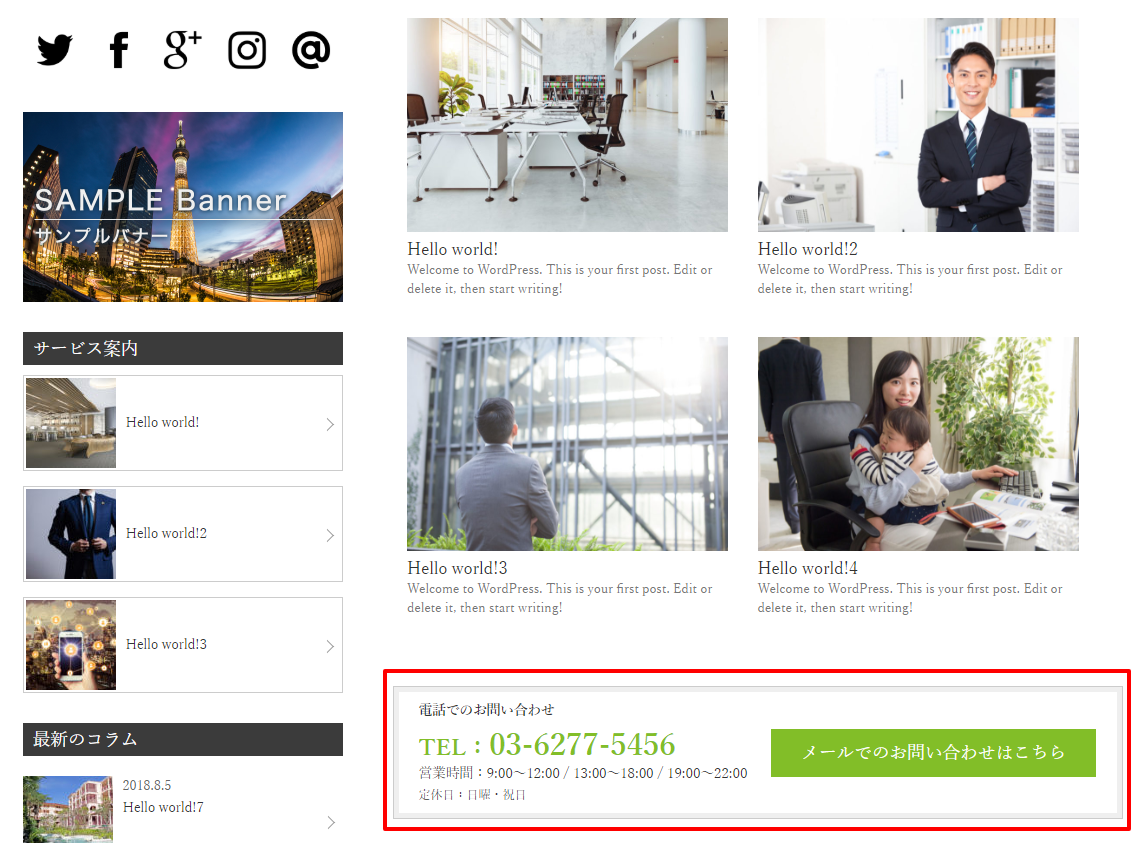Click the businessman with crossed arms image
1134x843 pixels.
pyautogui.click(x=918, y=125)
